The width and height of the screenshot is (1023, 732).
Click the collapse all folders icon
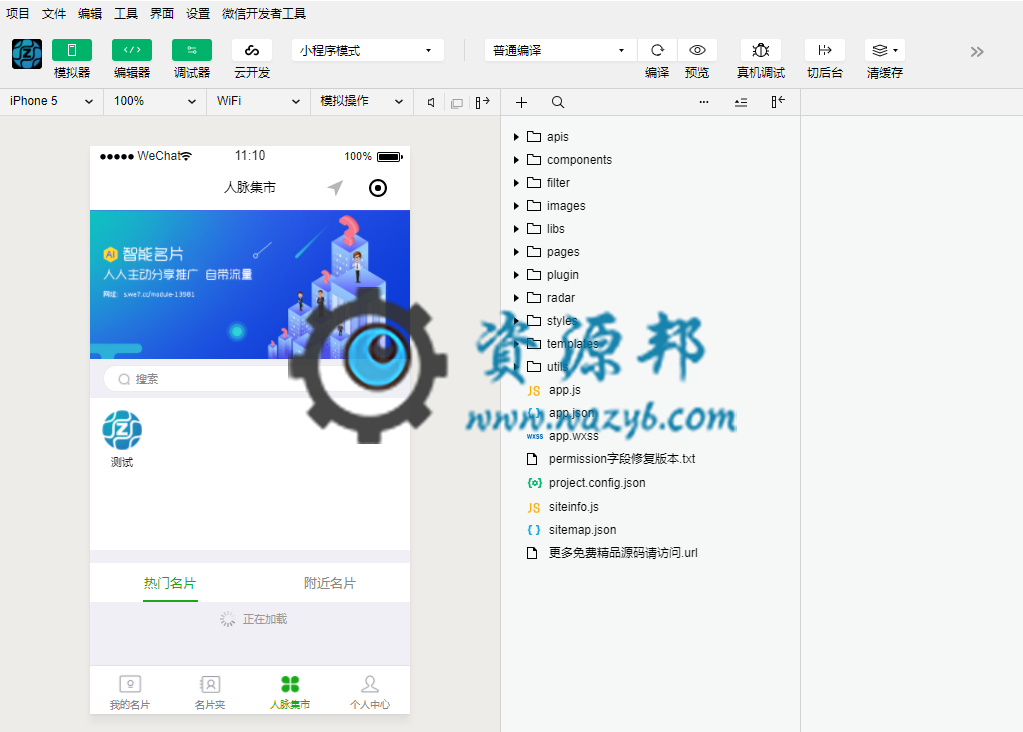tap(741, 102)
